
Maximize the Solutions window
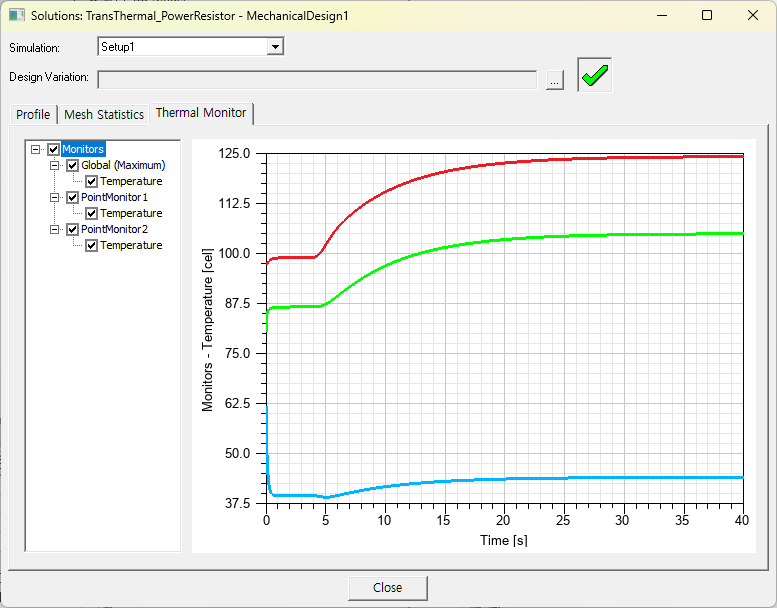(707, 15)
